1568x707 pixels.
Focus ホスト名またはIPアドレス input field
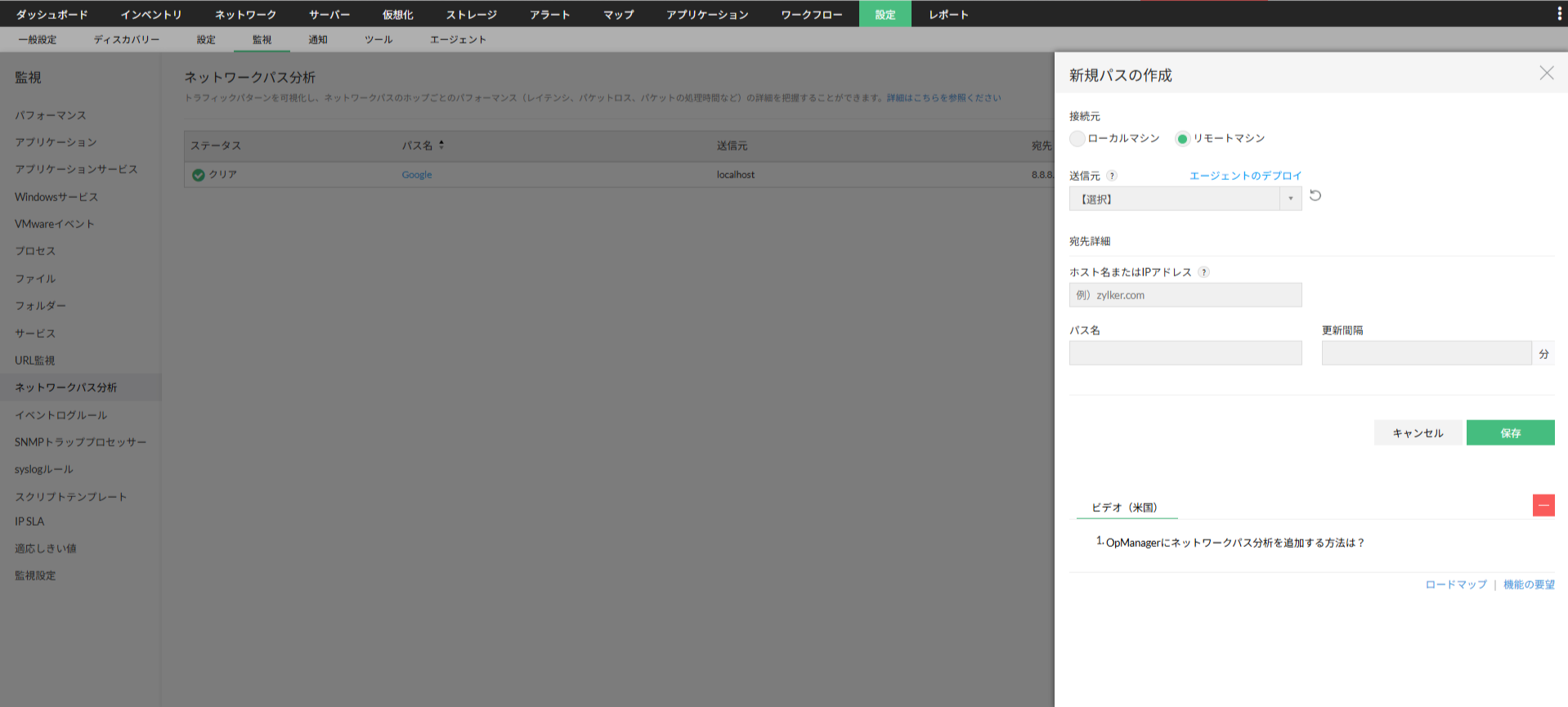(1185, 295)
